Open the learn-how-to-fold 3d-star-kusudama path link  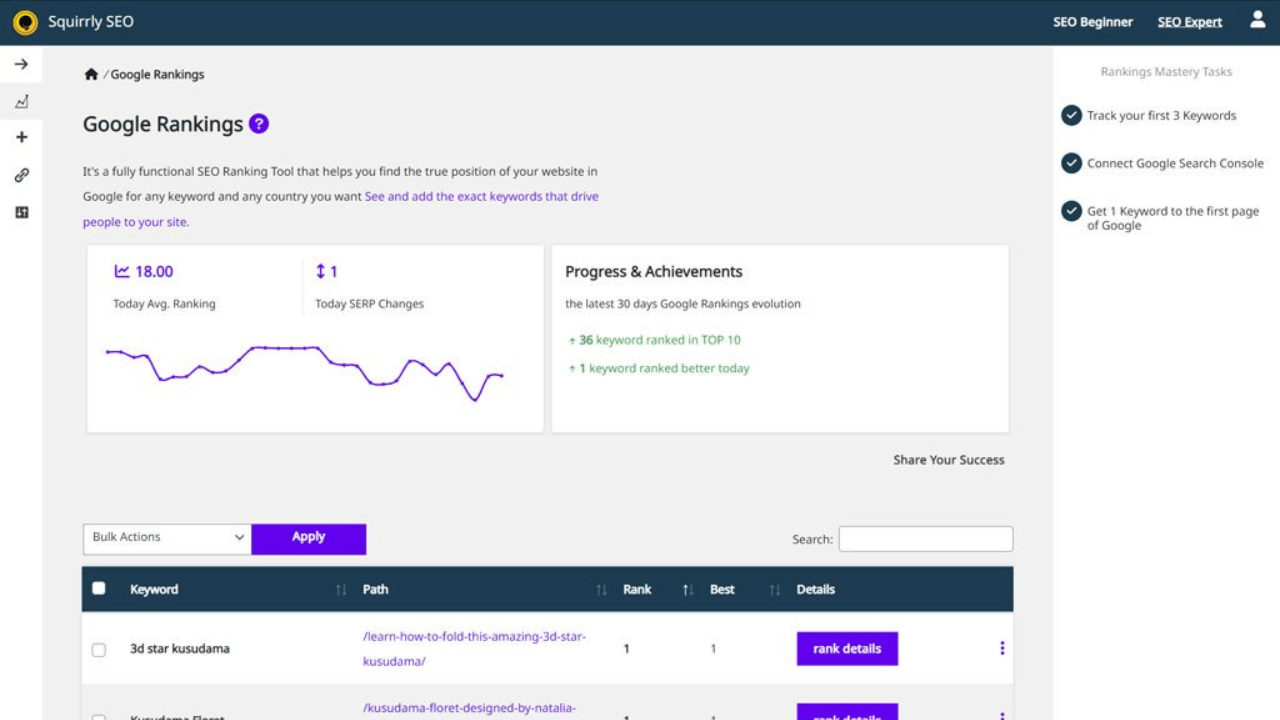(x=474, y=648)
